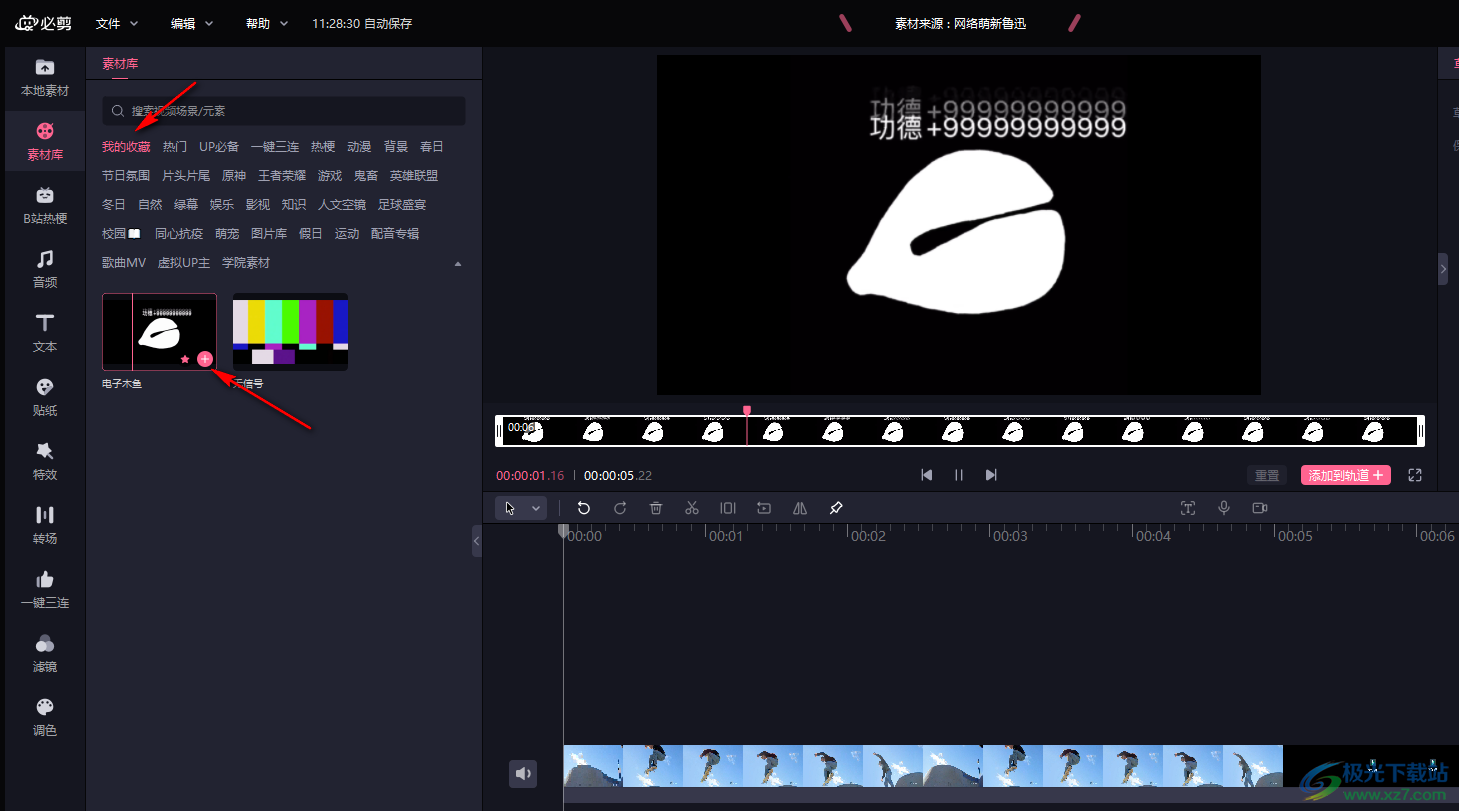Image resolution: width=1459 pixels, height=811 pixels.
Task: Open the 贴纸 sticker panel
Action: (x=45, y=397)
